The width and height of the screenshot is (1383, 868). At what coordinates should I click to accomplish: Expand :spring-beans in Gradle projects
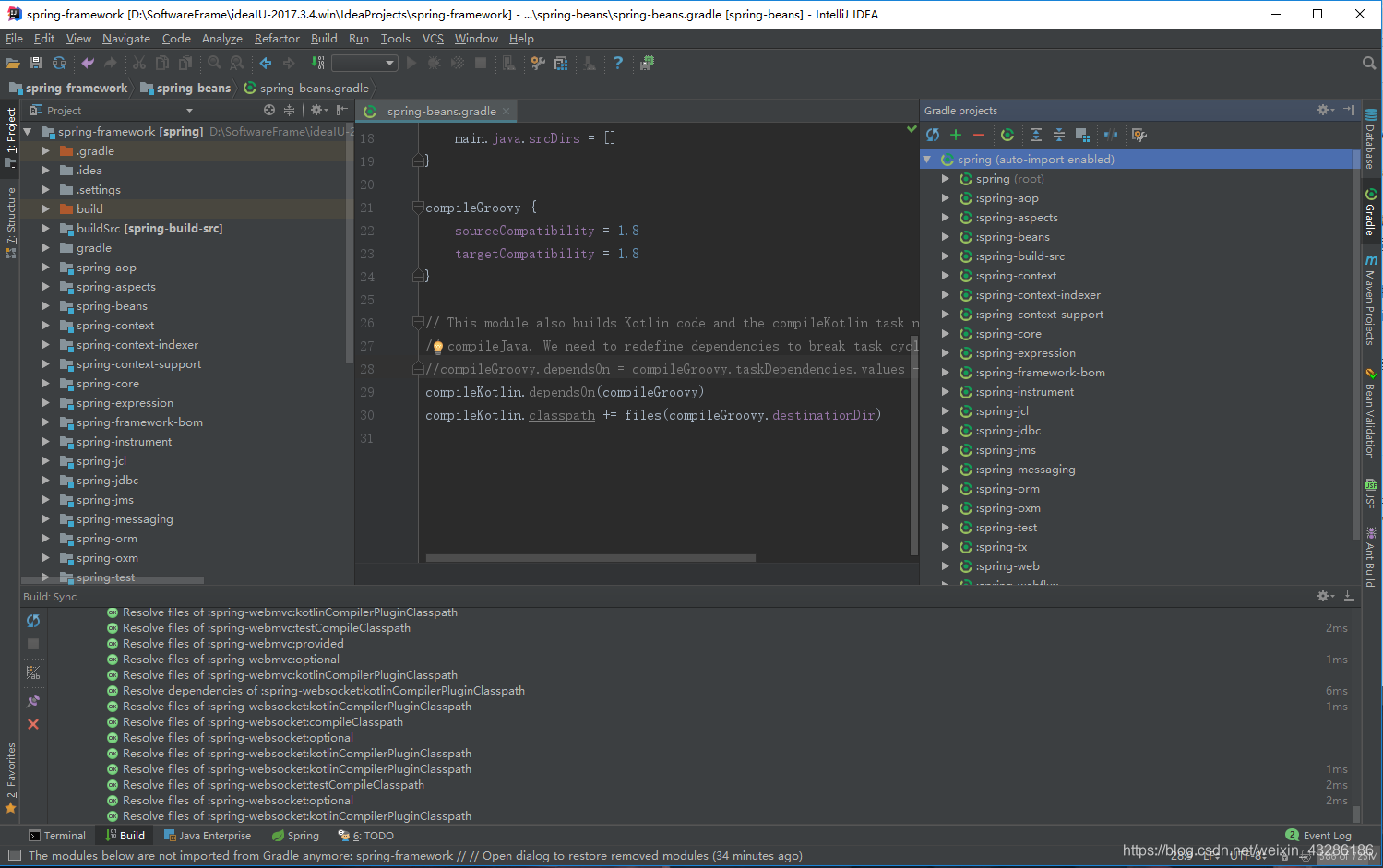[945, 236]
